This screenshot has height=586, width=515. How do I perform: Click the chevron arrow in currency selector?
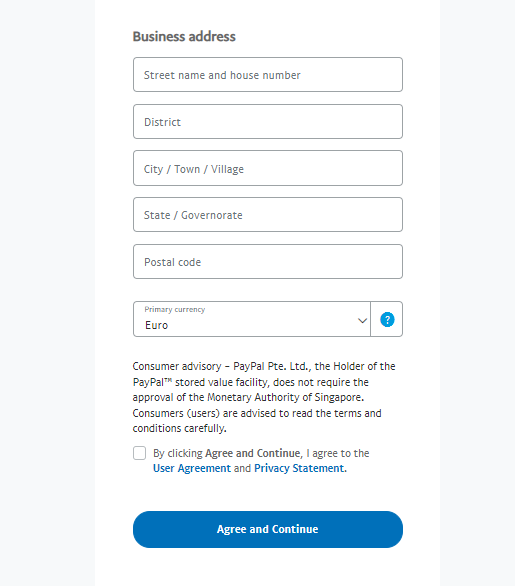(362, 321)
